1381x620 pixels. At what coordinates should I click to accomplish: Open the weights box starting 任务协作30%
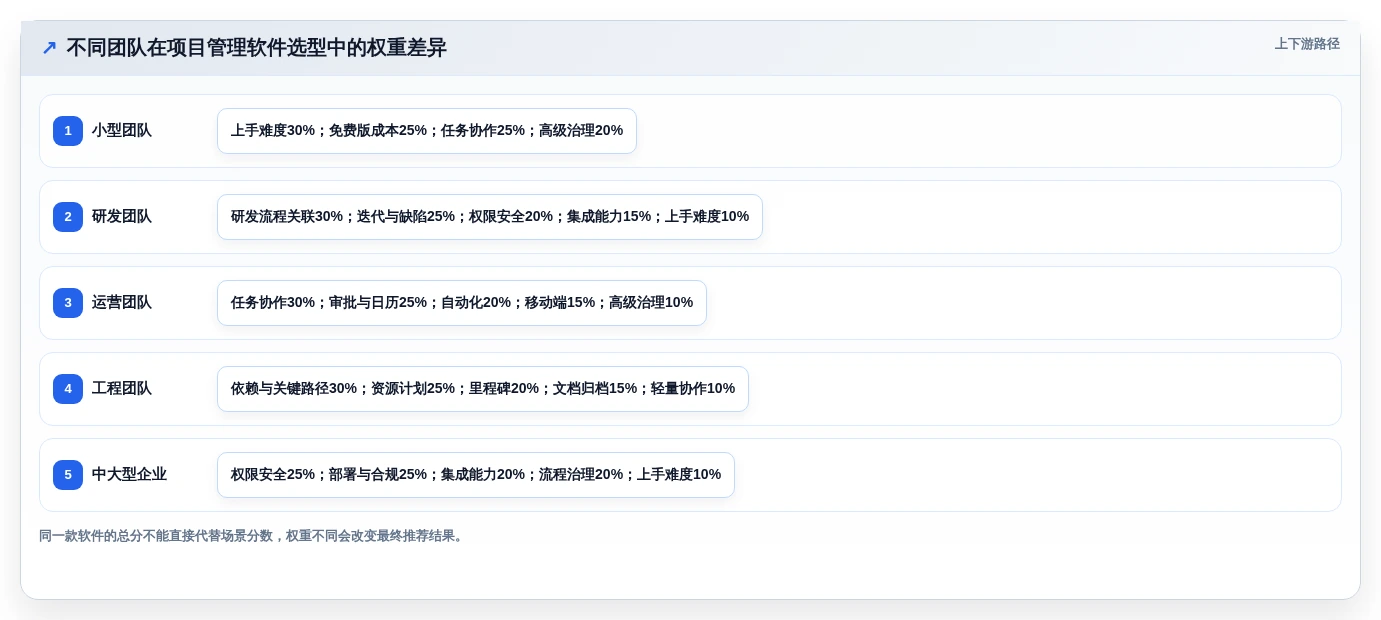[x=462, y=303]
